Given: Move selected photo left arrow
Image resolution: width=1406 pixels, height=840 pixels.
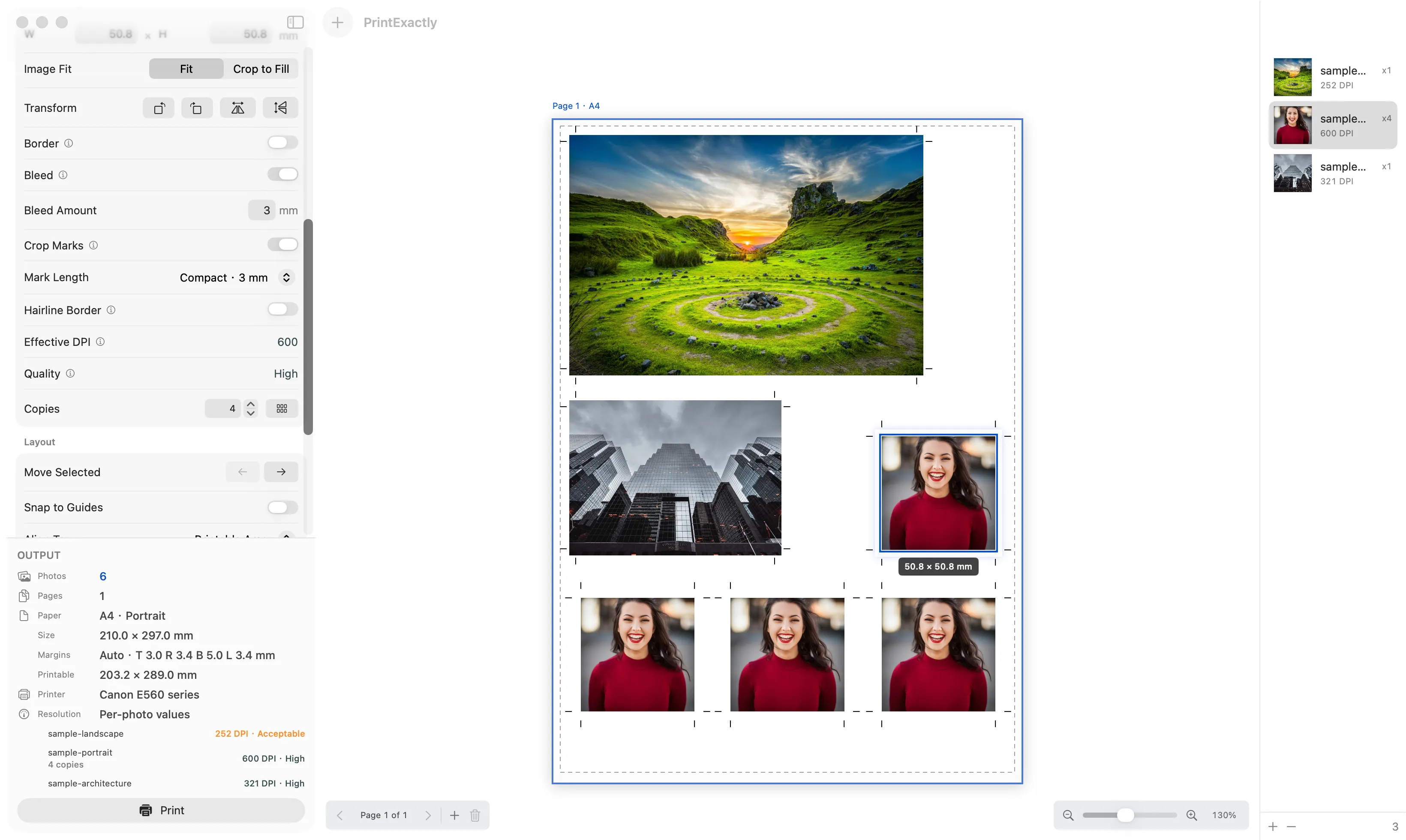Looking at the screenshot, I should 242,471.
